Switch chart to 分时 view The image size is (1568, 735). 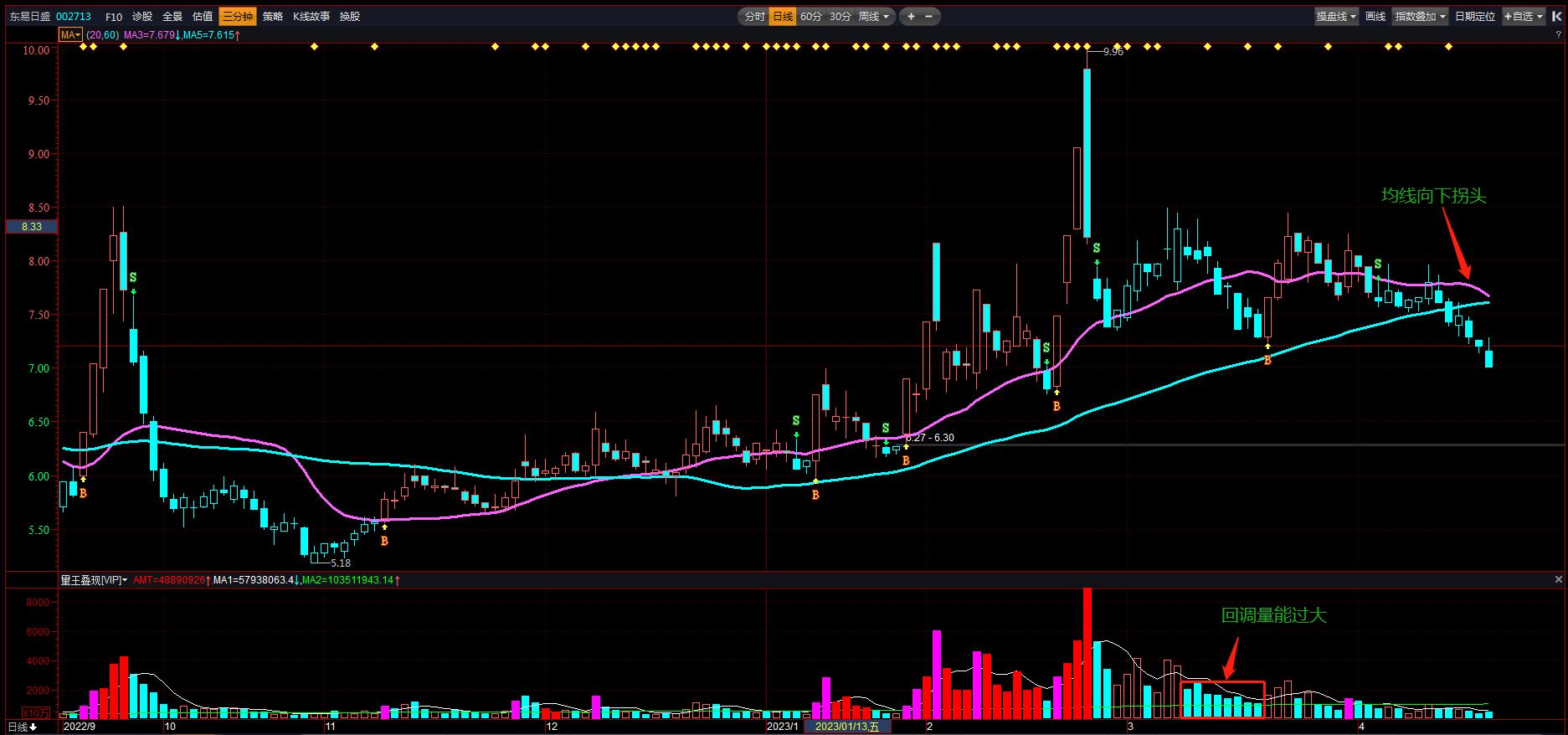[754, 17]
